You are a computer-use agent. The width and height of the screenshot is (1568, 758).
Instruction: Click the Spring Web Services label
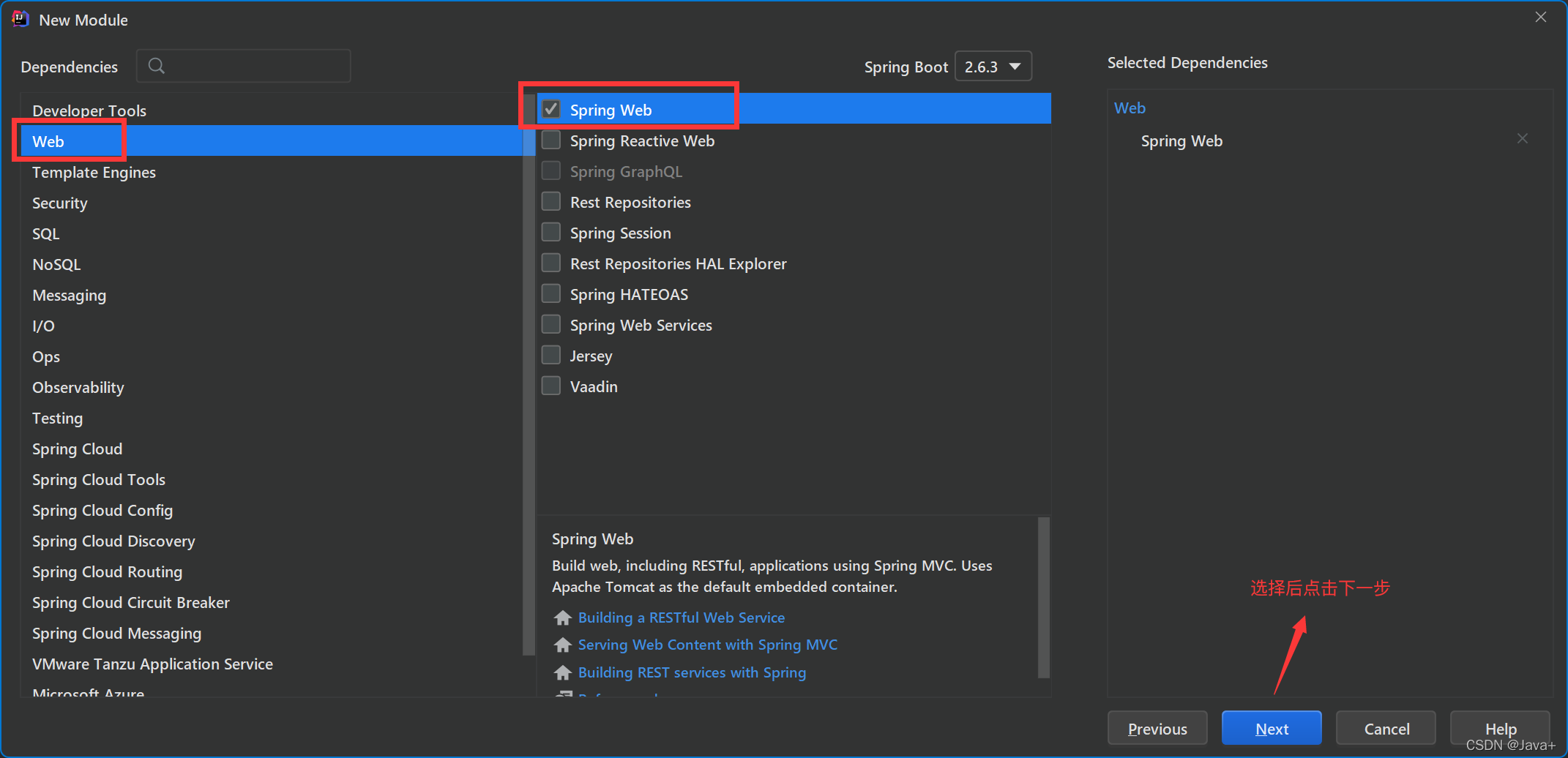coord(641,325)
